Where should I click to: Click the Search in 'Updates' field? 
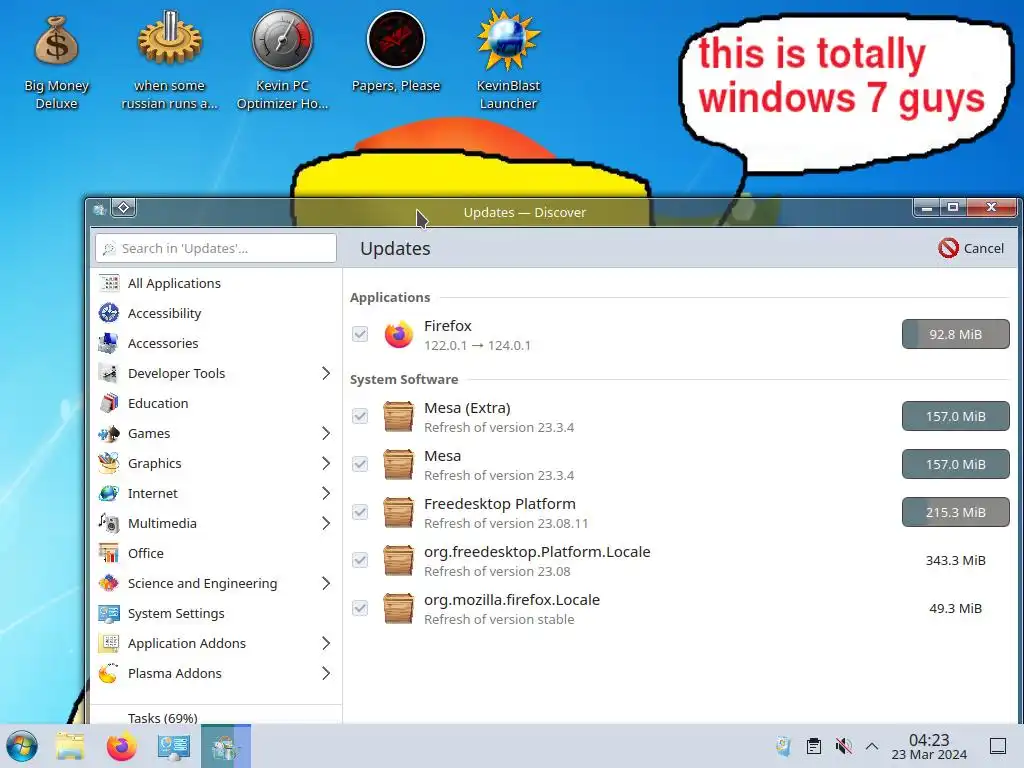tap(216, 249)
